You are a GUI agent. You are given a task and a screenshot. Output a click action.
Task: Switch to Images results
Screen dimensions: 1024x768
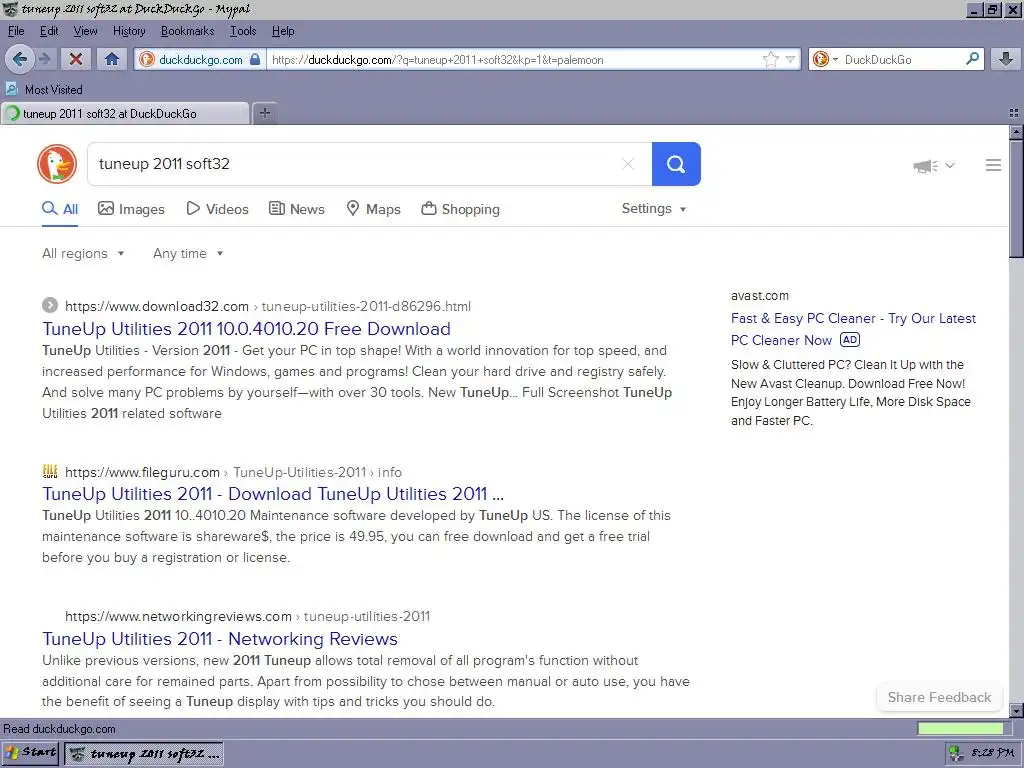pyautogui.click(x=131, y=209)
